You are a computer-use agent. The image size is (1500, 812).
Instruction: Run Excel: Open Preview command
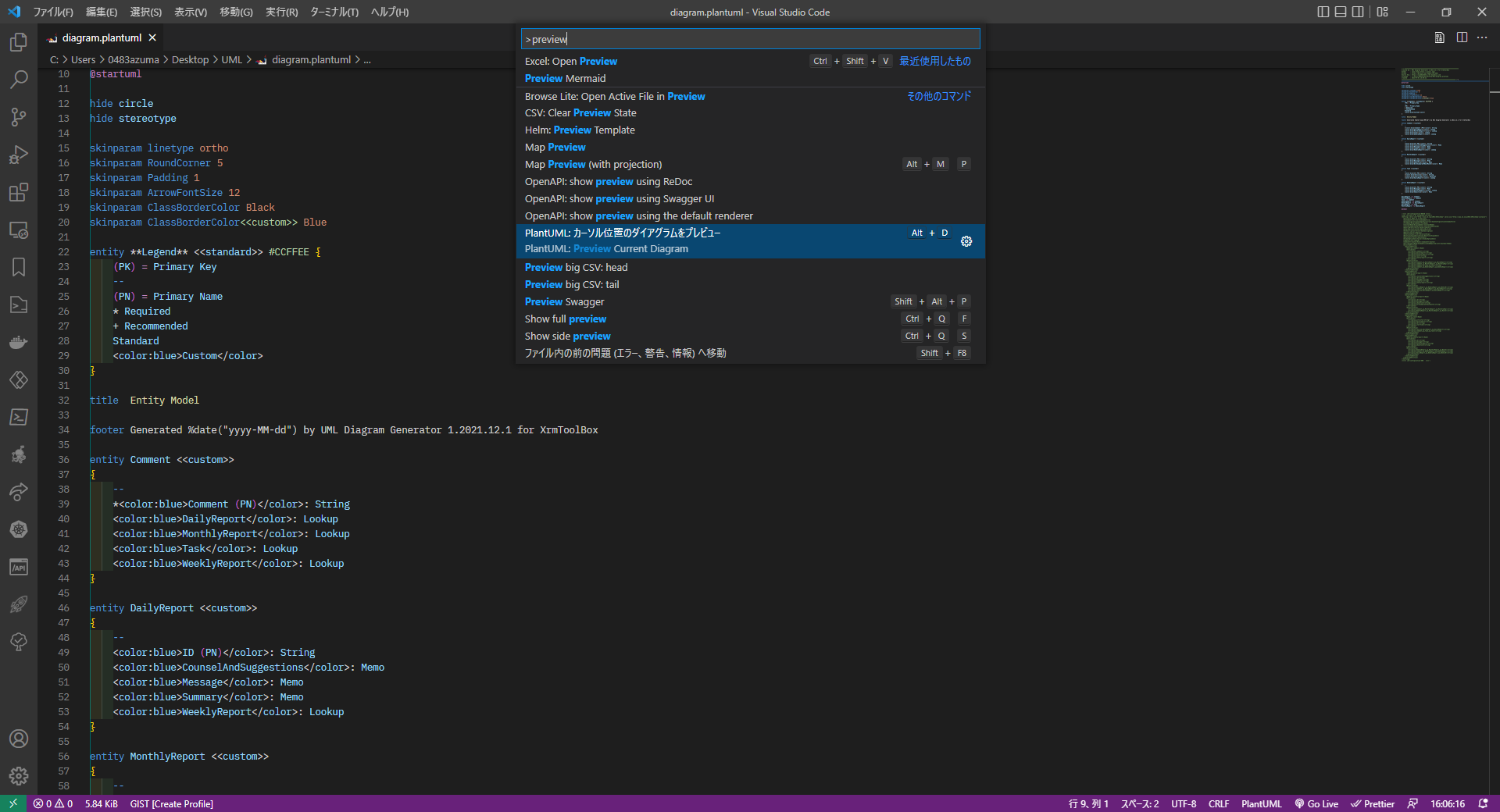[x=750, y=61]
